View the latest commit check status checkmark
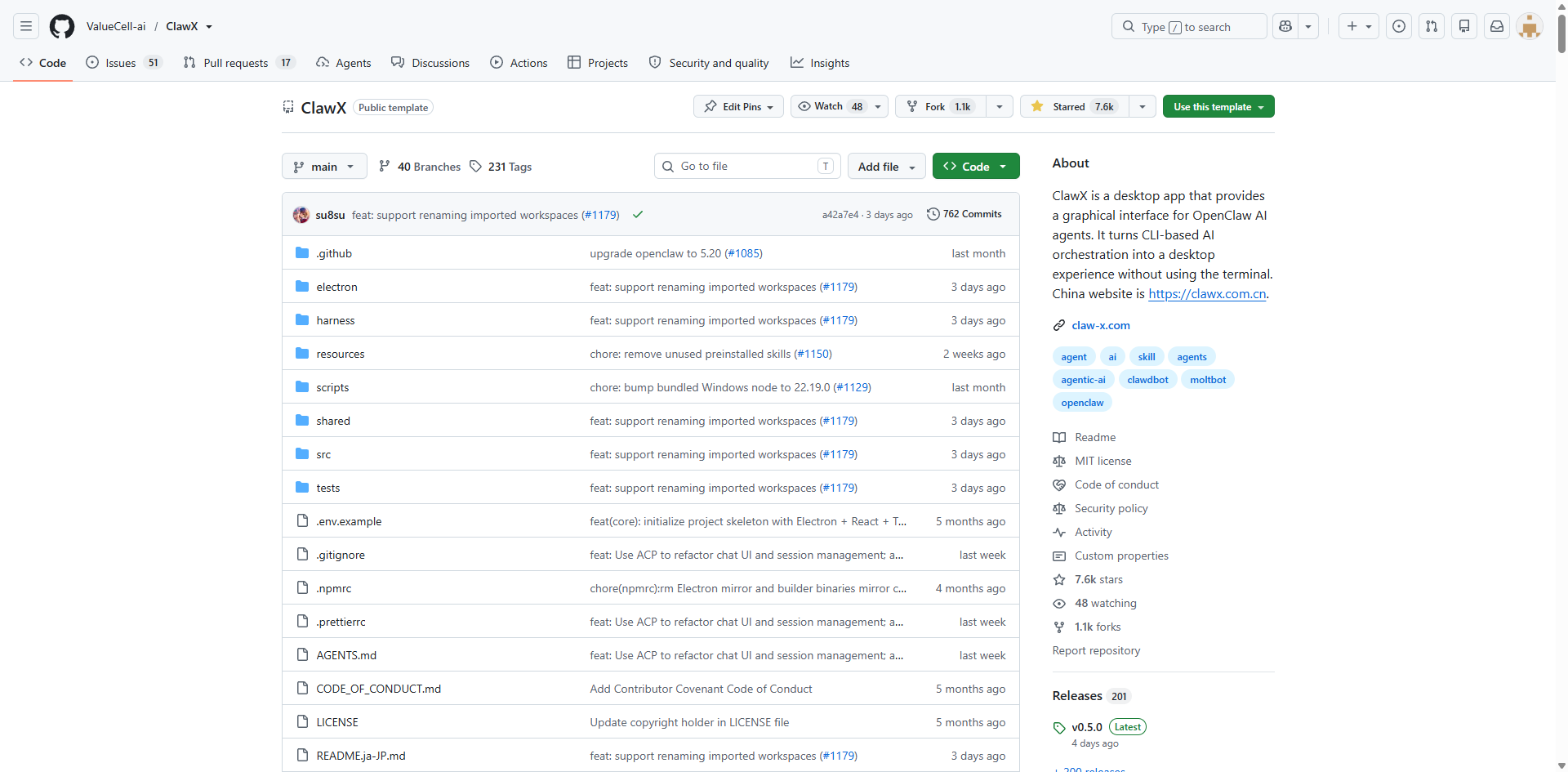The width and height of the screenshot is (1568, 772). pos(638,215)
